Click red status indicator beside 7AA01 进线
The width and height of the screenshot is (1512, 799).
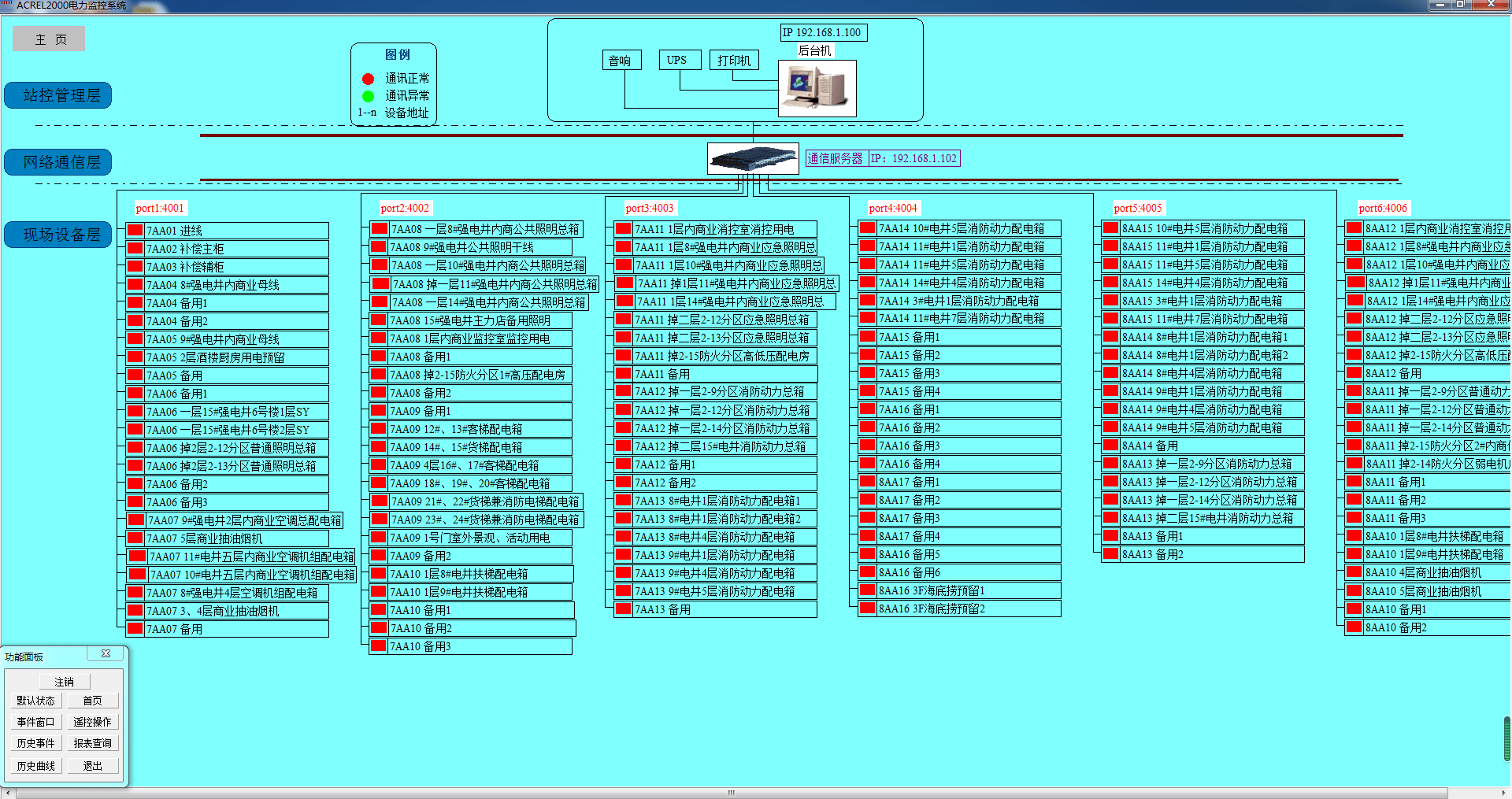pyautogui.click(x=135, y=231)
